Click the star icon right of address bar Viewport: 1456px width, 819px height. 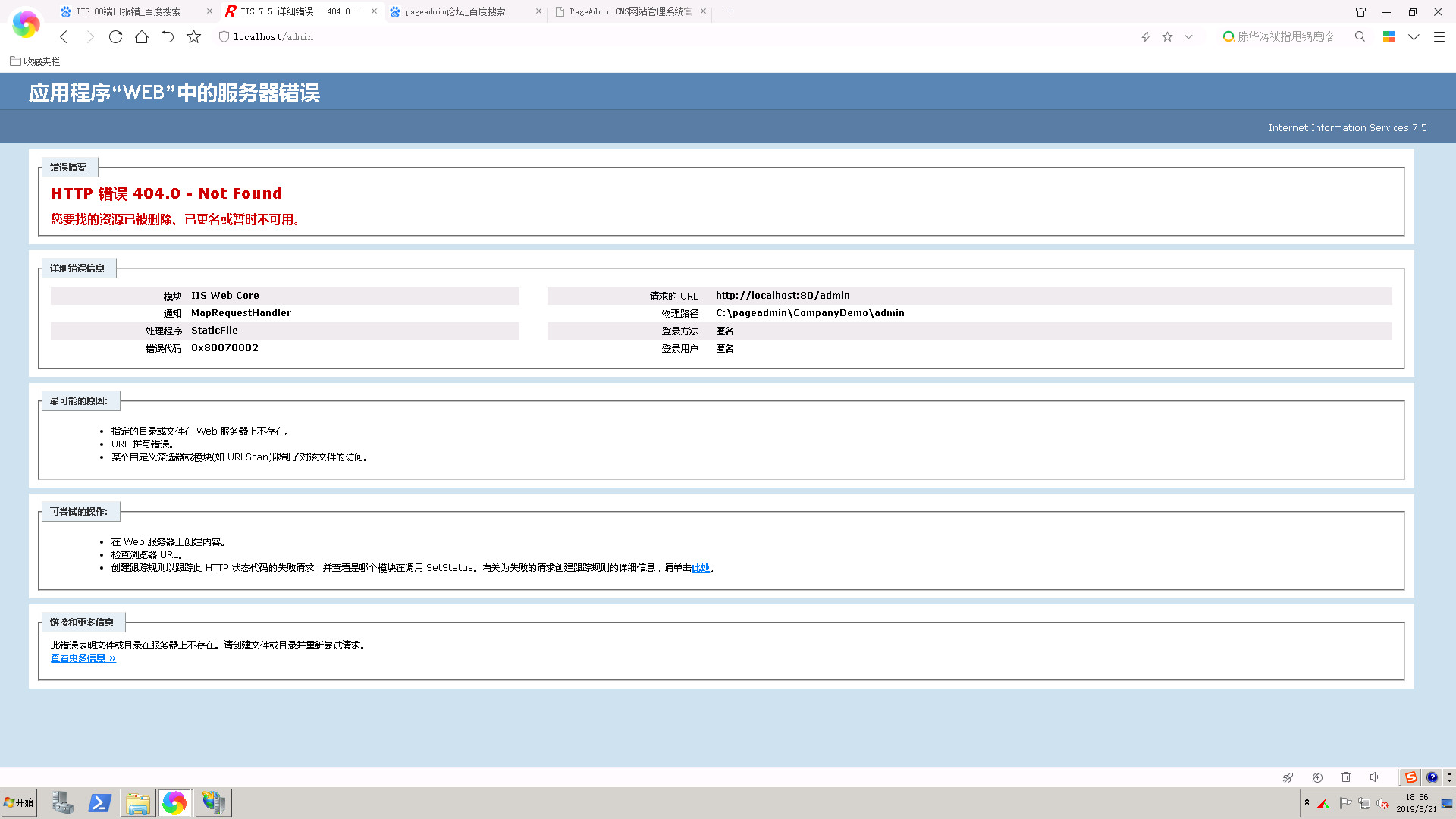click(x=1168, y=36)
